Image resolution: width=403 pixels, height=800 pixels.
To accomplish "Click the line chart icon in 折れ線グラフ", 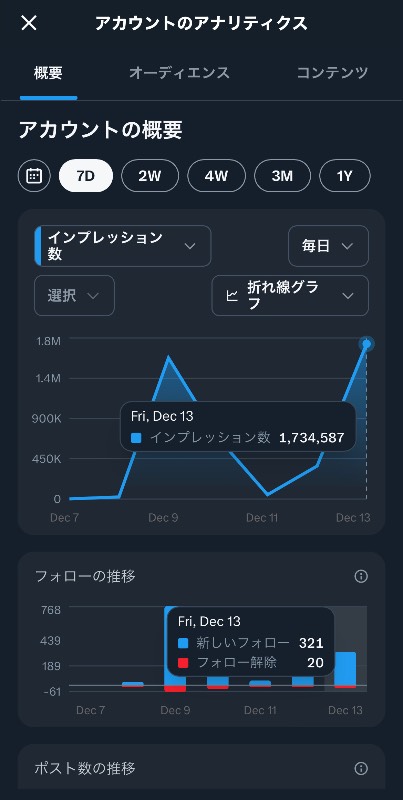I will [232, 296].
